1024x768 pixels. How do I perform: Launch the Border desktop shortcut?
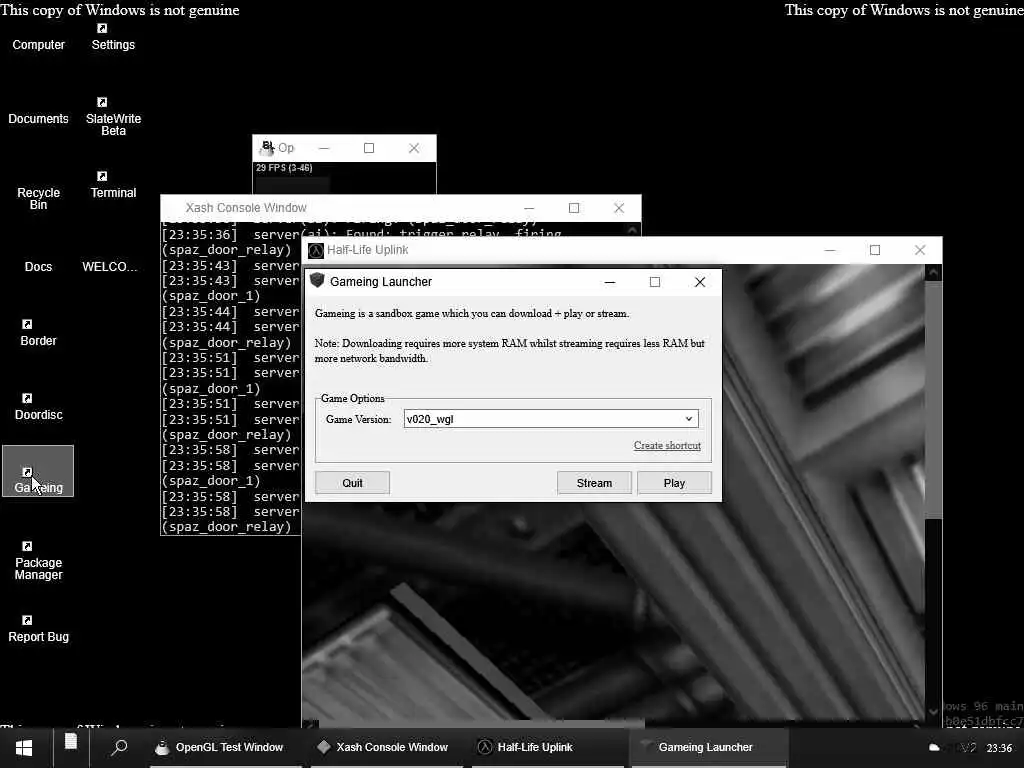coord(39,333)
